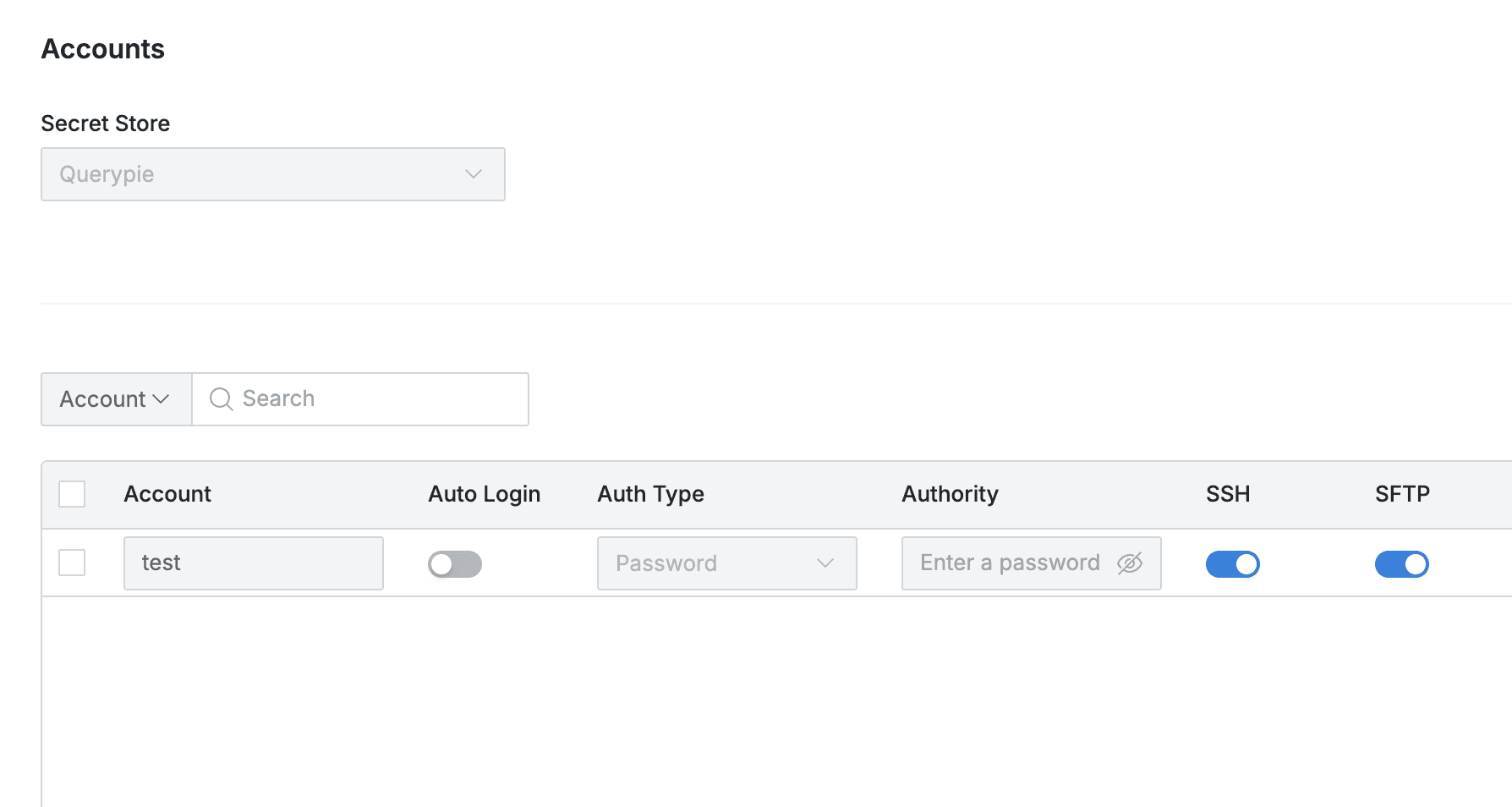Click inside the Search box
Screen dimensions: 1512x807
tap(355, 398)
